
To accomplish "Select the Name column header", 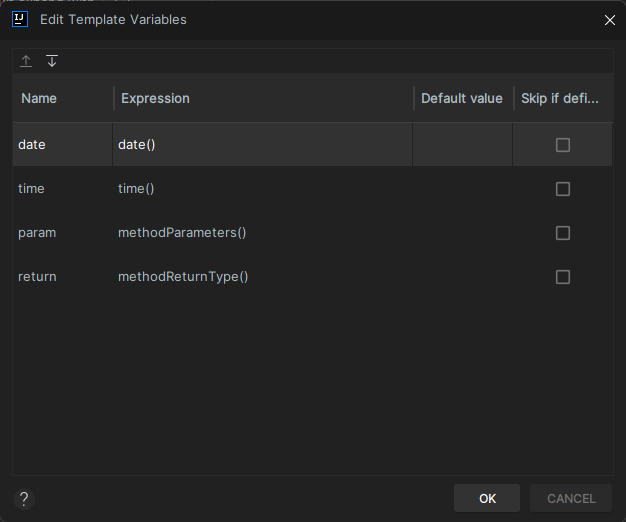I will click(63, 98).
